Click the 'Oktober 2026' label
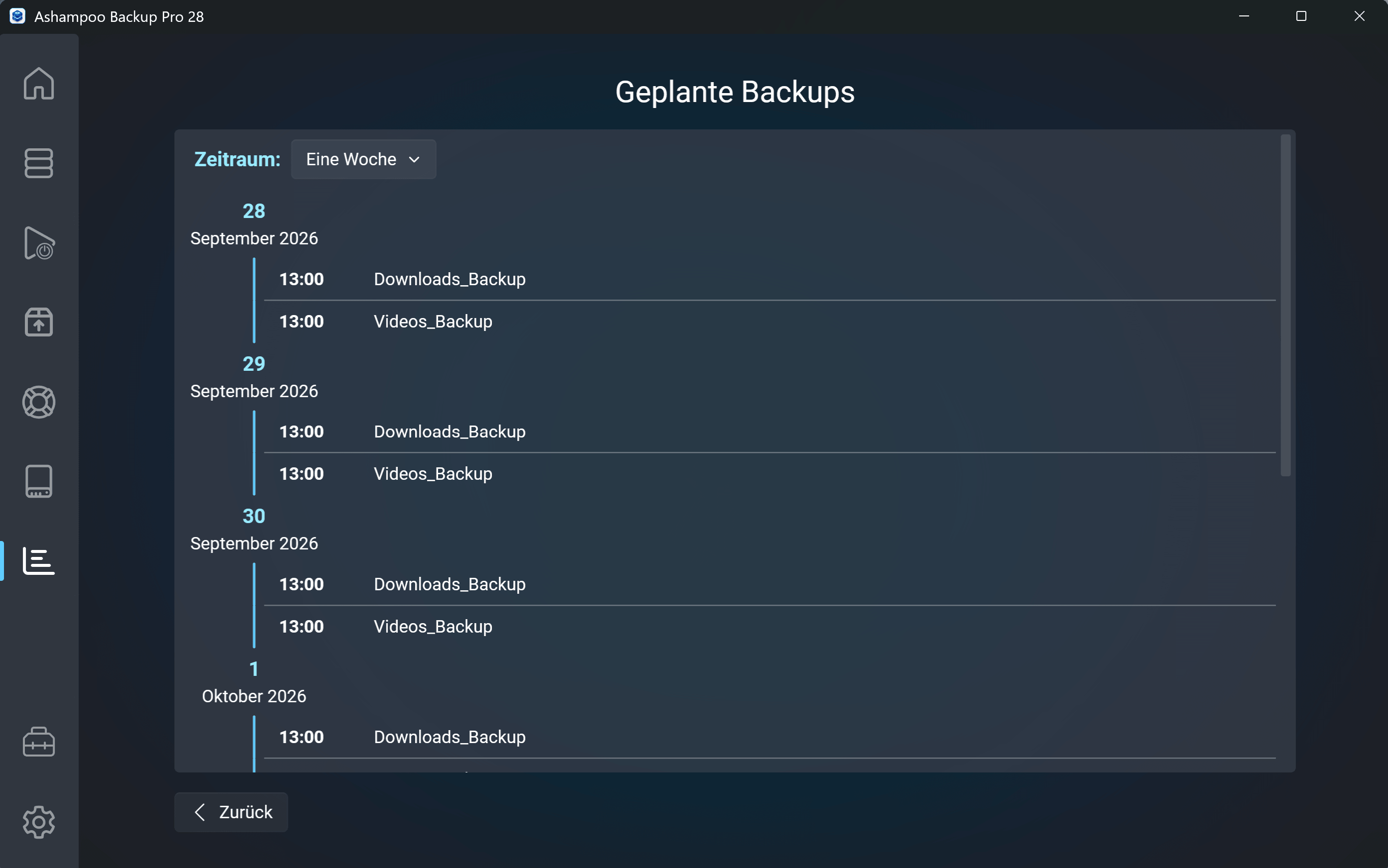This screenshot has height=868, width=1388. click(254, 696)
